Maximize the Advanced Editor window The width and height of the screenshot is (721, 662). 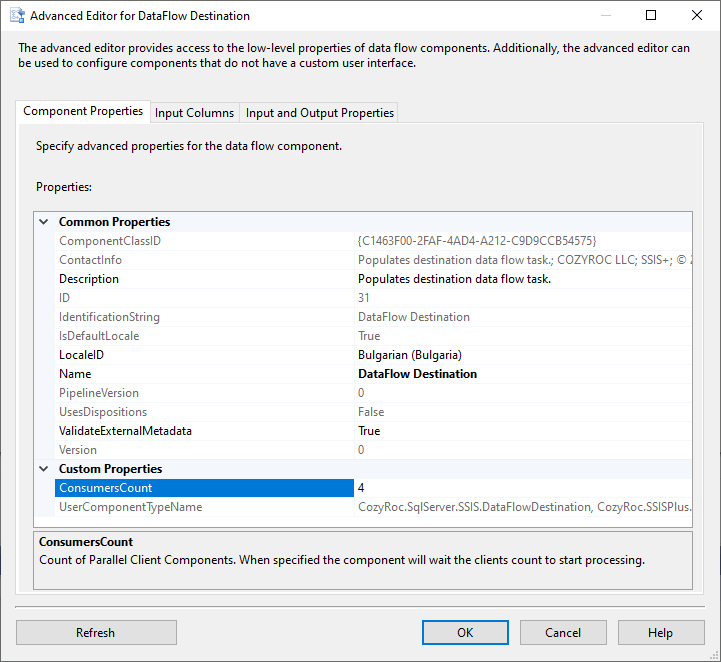coord(651,16)
